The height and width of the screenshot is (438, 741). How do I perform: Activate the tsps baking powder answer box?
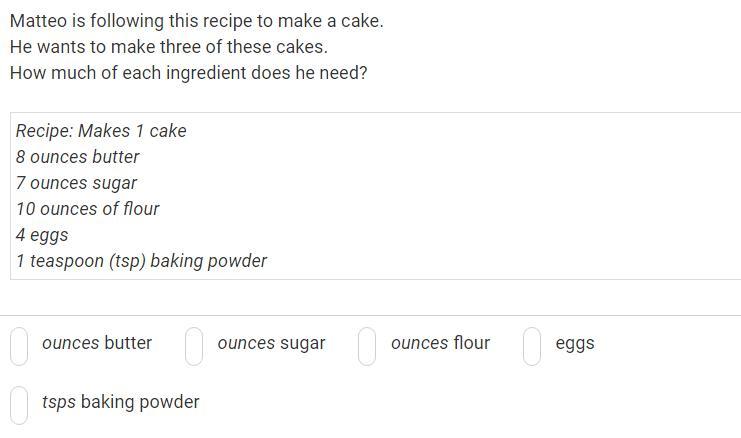(19, 405)
